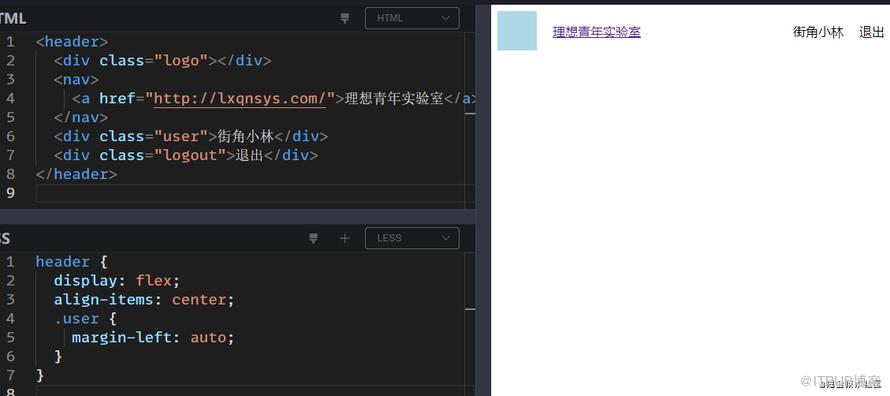Image resolution: width=890 pixels, height=396 pixels.
Task: Click 'header {' selector on LESS line 1
Action: click(72, 262)
